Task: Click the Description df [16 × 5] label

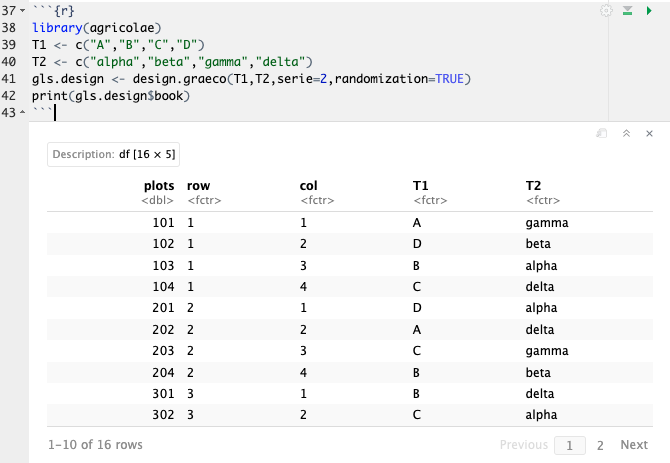Action: 113,154
